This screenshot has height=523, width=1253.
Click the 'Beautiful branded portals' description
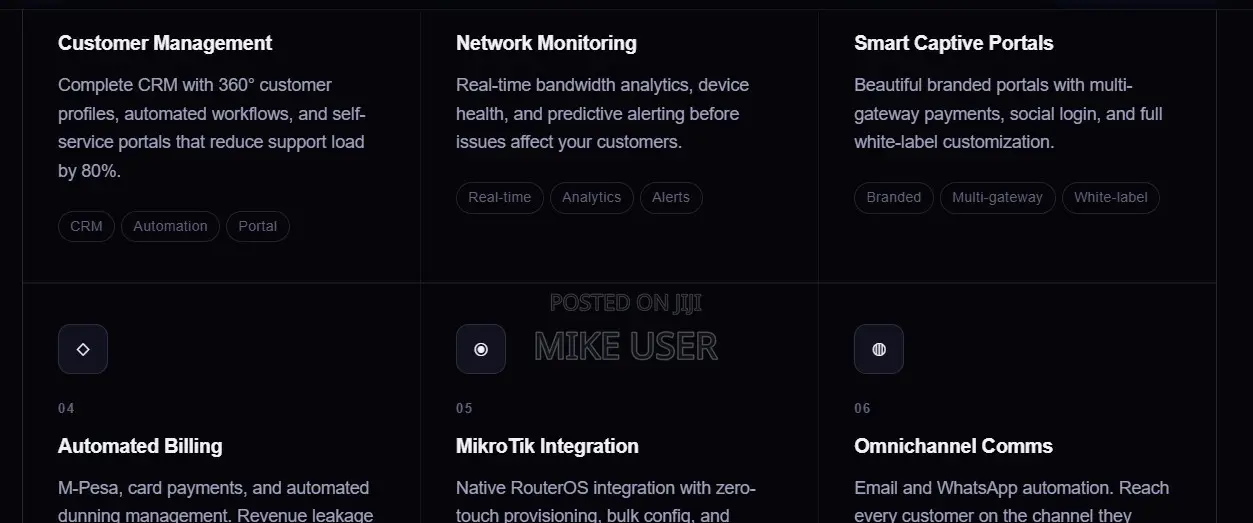1008,113
